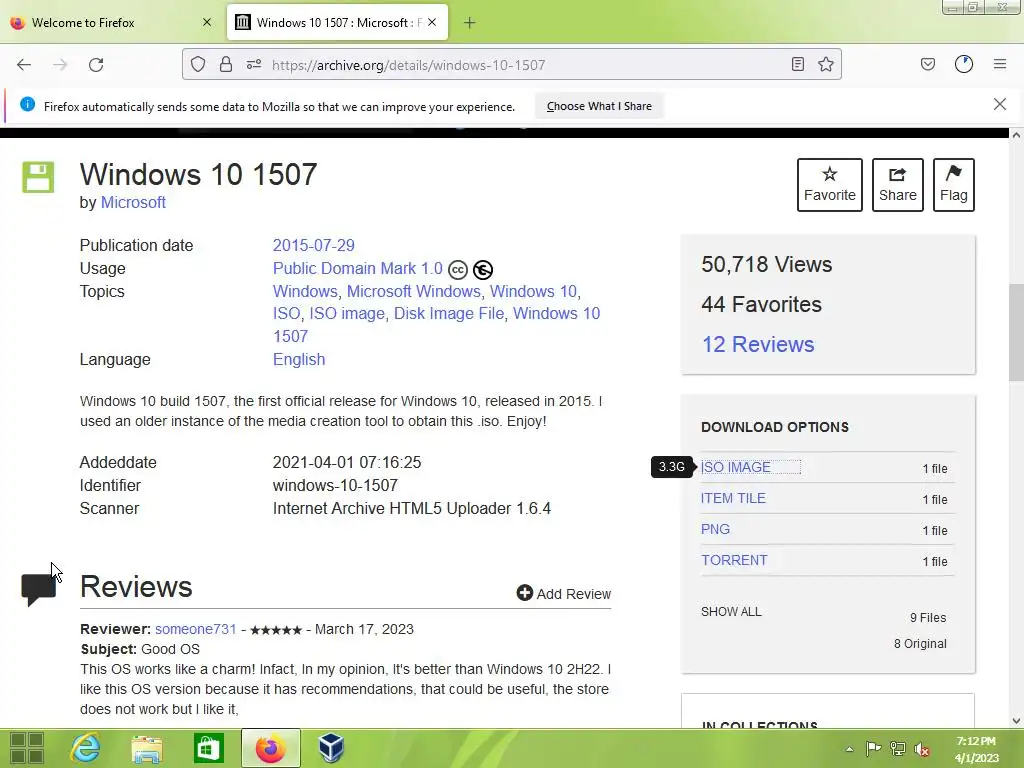This screenshot has width=1024, height=768.
Task: Click the Share button
Action: click(x=898, y=185)
